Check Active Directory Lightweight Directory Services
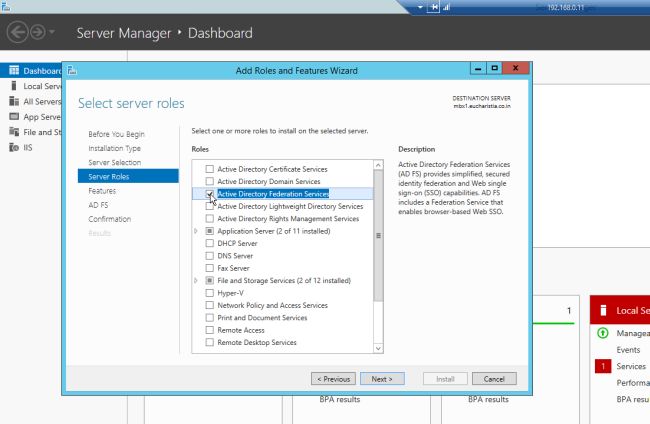Viewport: 650px width, 424px height. tap(210, 206)
